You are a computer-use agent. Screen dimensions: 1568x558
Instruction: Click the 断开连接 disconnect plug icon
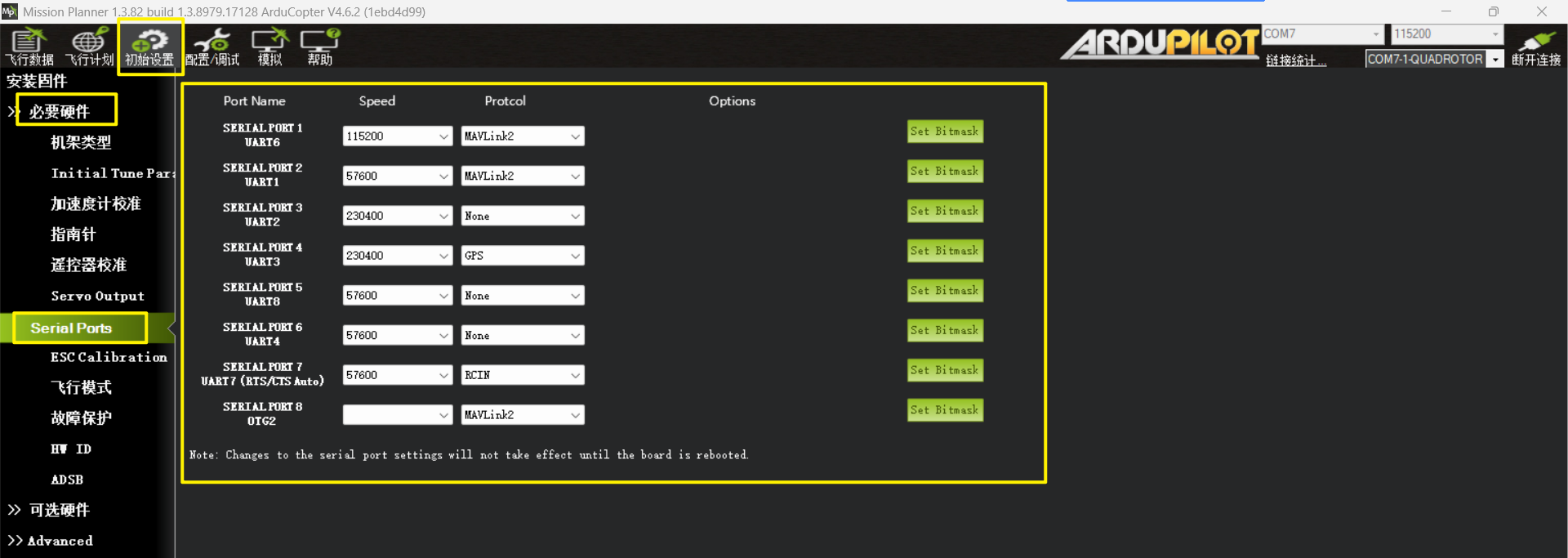click(1535, 47)
